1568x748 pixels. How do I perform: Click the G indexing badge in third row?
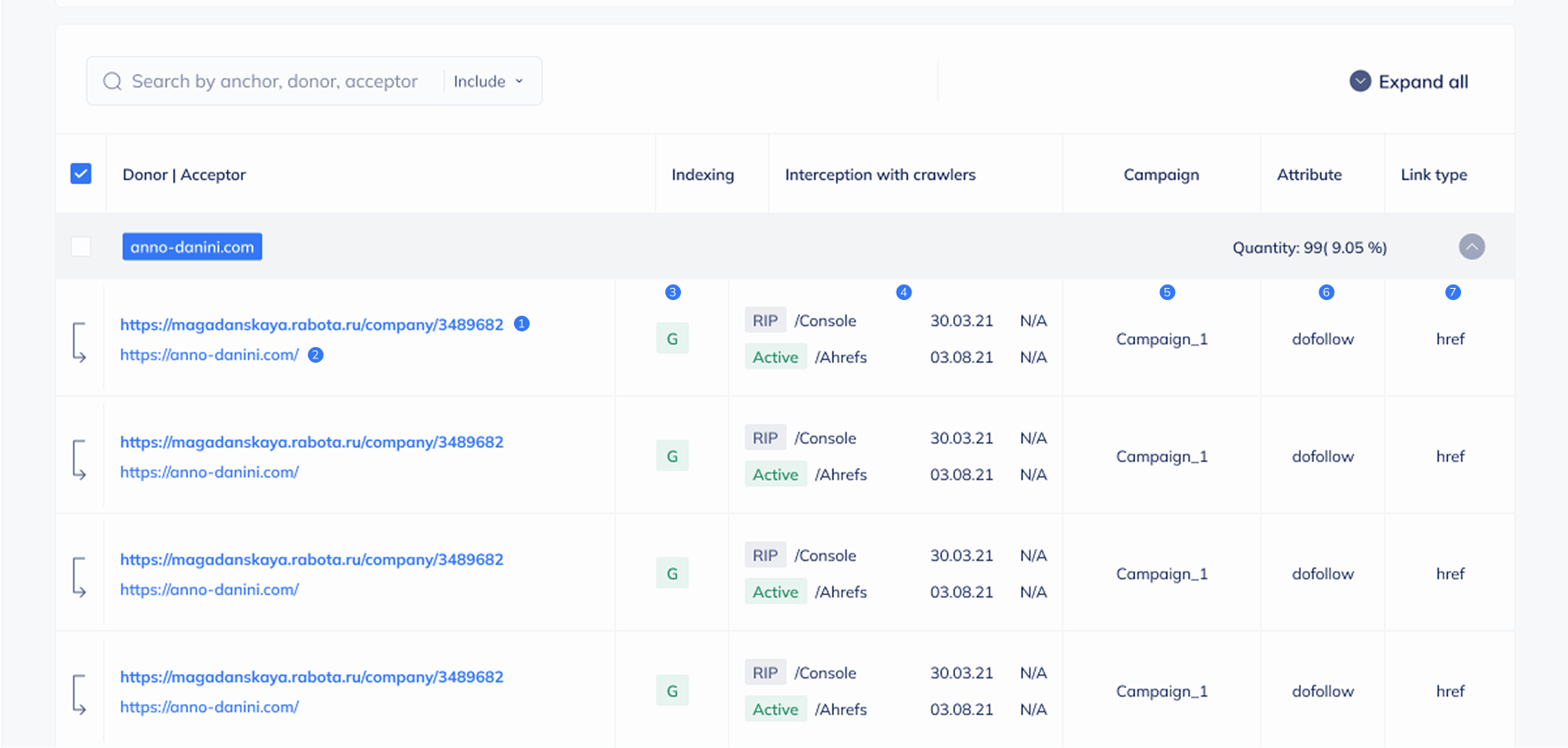[x=672, y=573]
